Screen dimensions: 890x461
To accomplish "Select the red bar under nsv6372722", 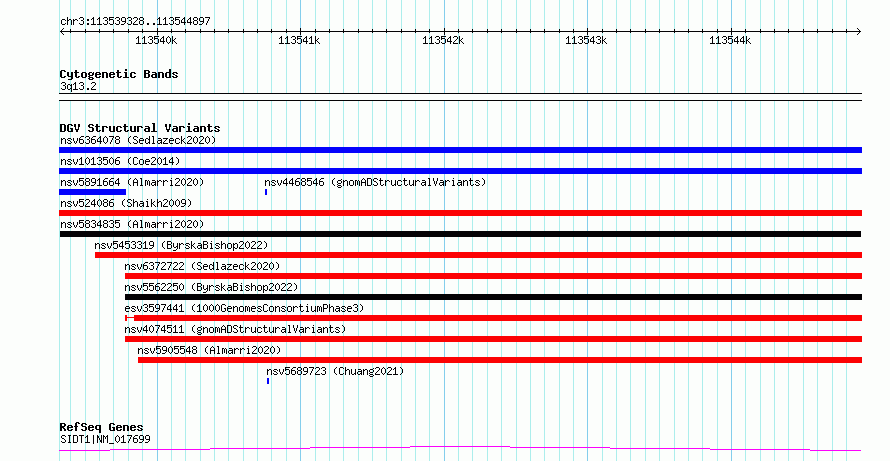I will (x=493, y=276).
